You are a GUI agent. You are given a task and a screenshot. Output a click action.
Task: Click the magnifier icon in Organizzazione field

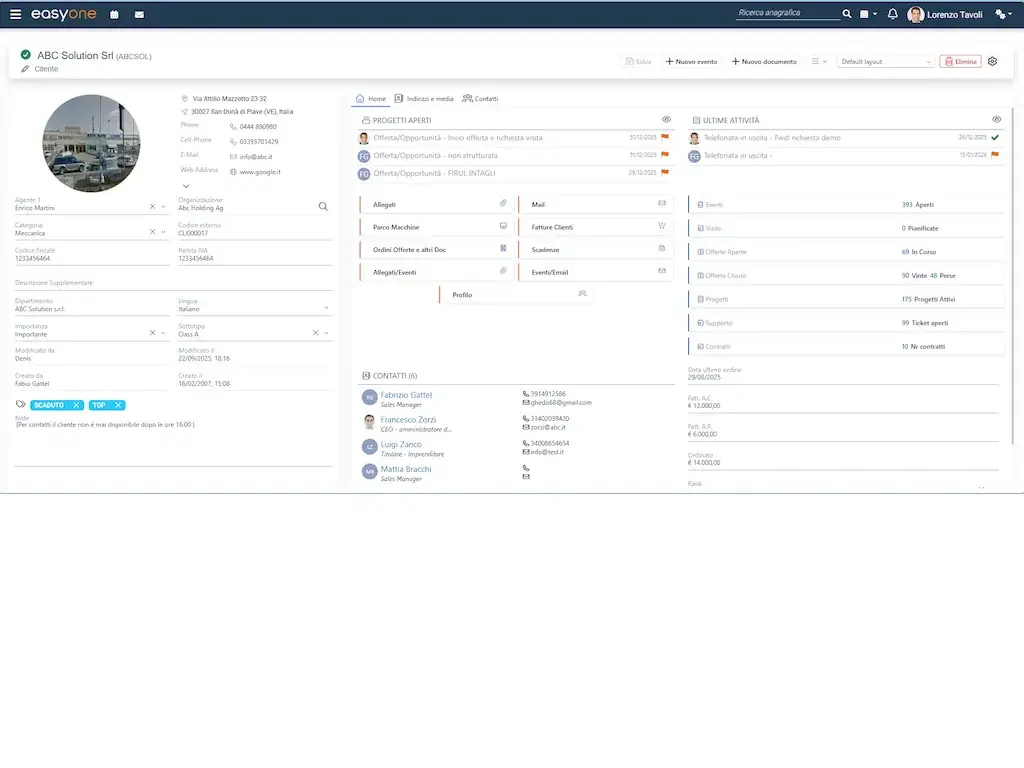[323, 207]
